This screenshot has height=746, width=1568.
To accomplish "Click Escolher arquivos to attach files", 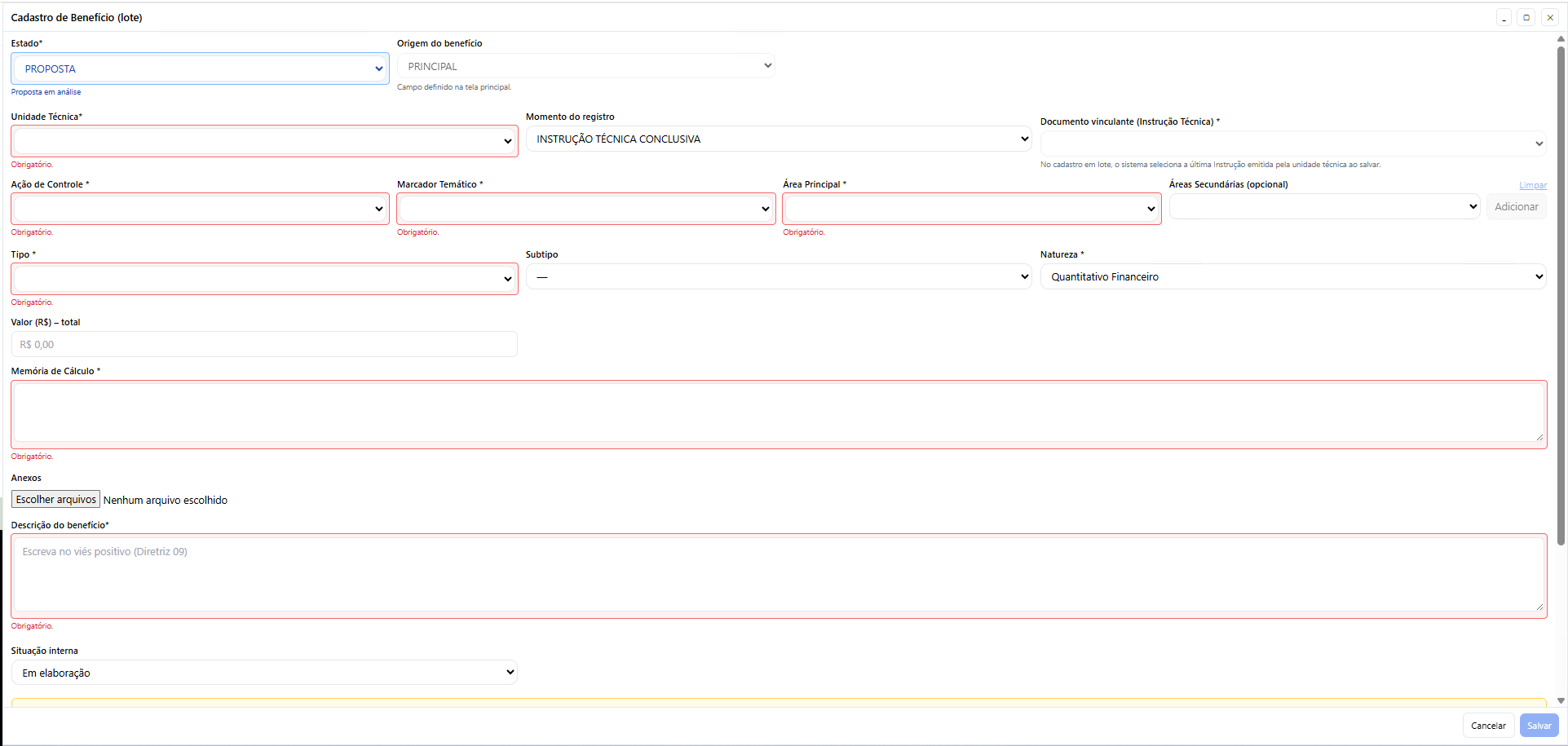I will 56,500.
